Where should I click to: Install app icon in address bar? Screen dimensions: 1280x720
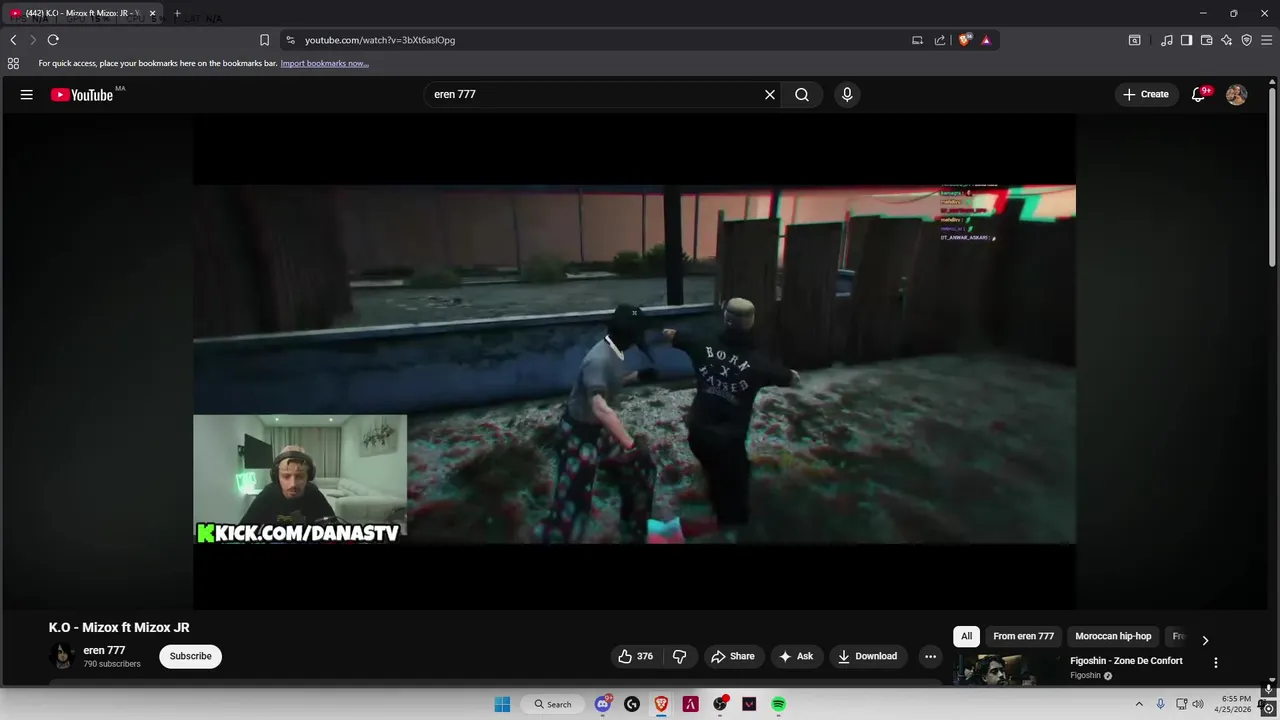pyautogui.click(x=917, y=40)
